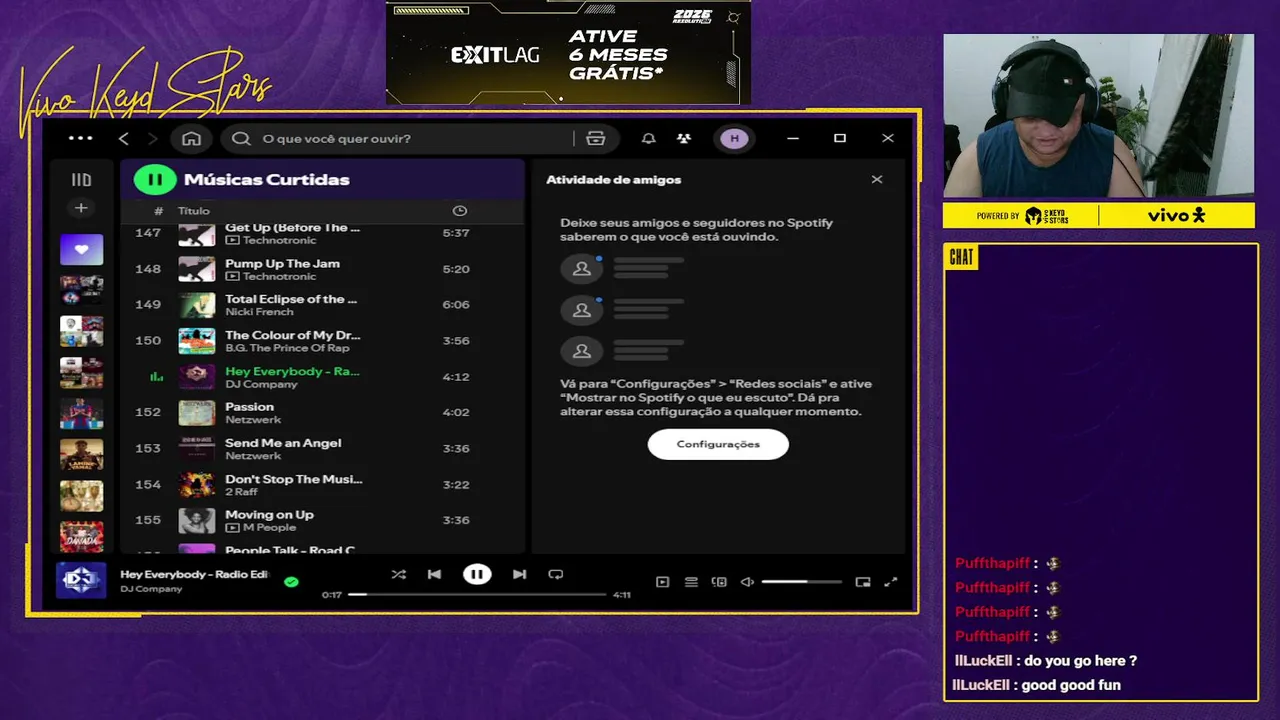Adjust the volume slider

(801, 582)
